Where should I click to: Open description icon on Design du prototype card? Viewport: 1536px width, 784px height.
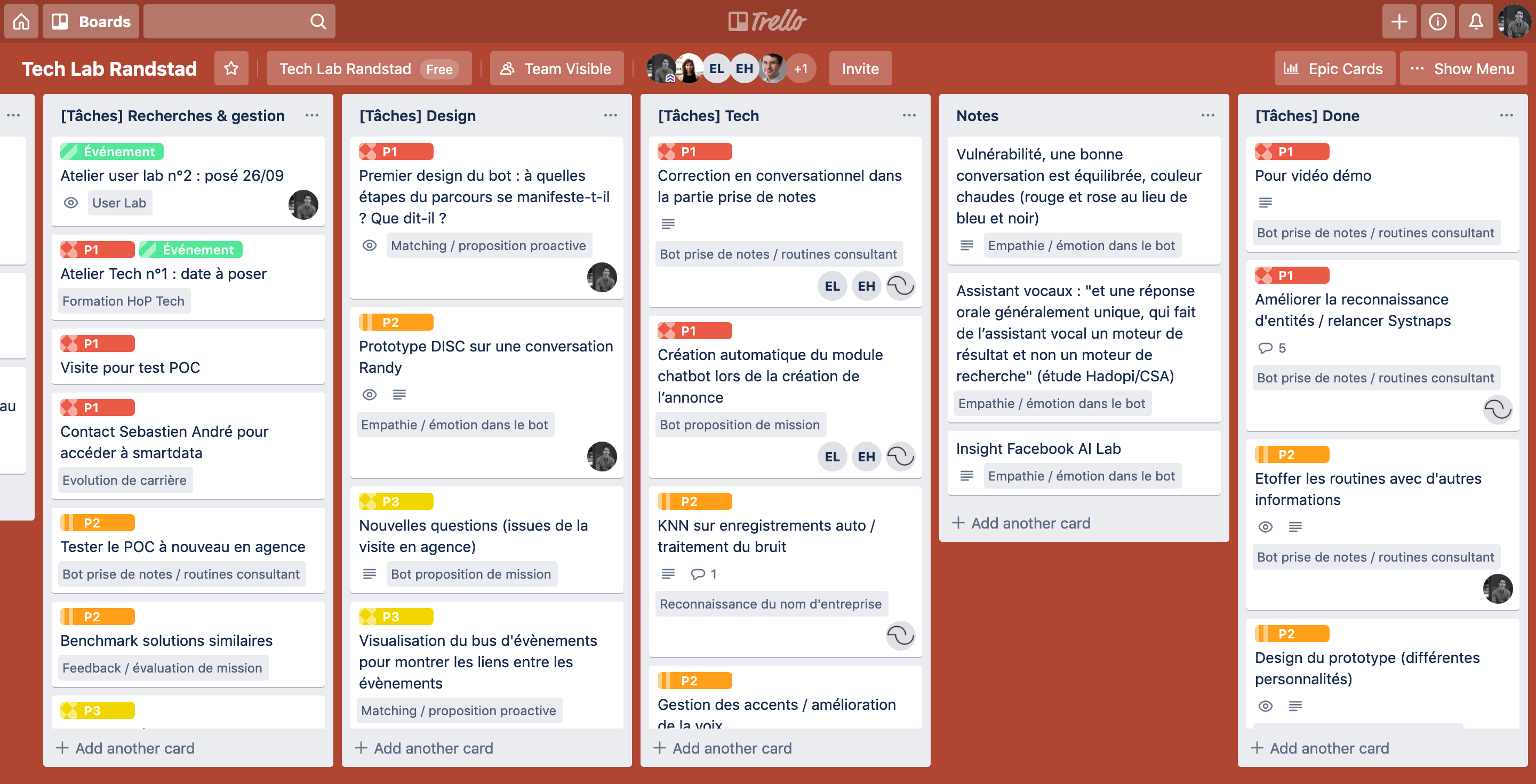1295,707
